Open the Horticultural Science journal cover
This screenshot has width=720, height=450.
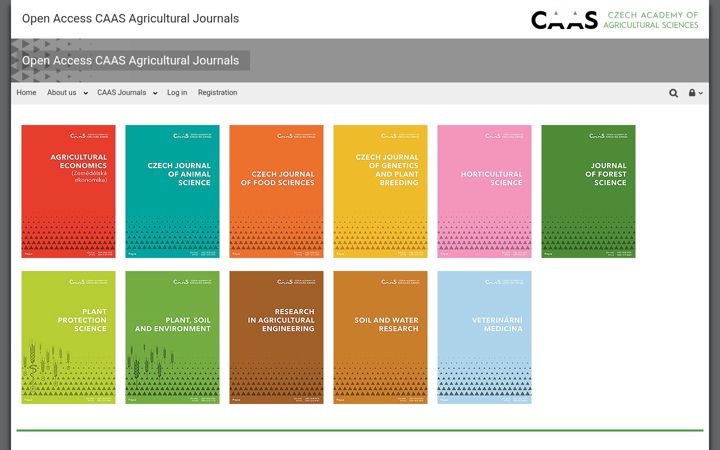[484, 191]
